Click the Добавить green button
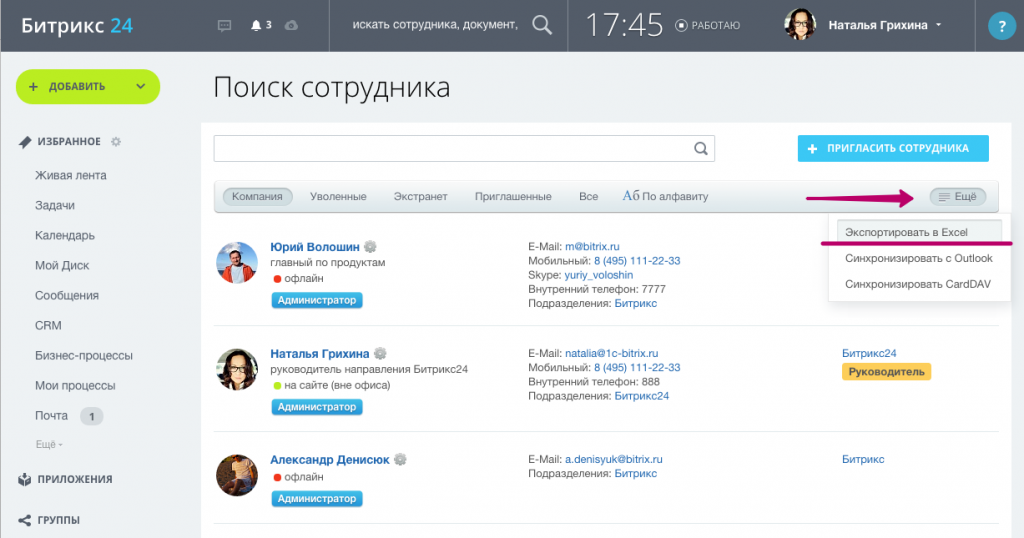 (88, 86)
